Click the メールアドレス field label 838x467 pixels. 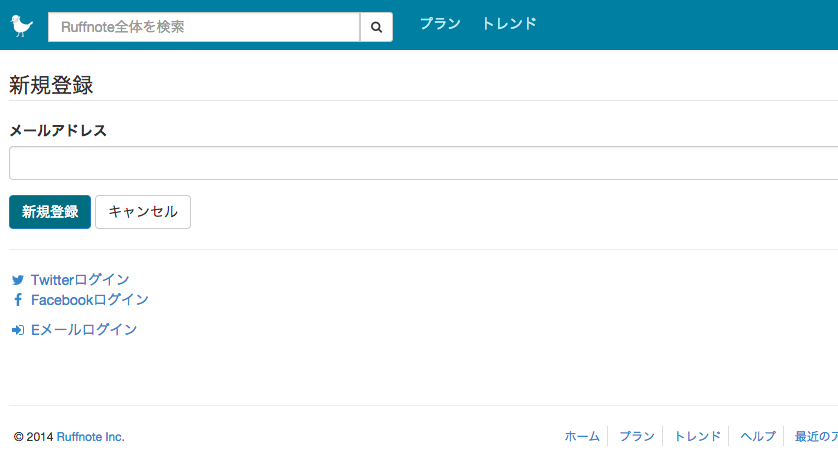[58, 131]
